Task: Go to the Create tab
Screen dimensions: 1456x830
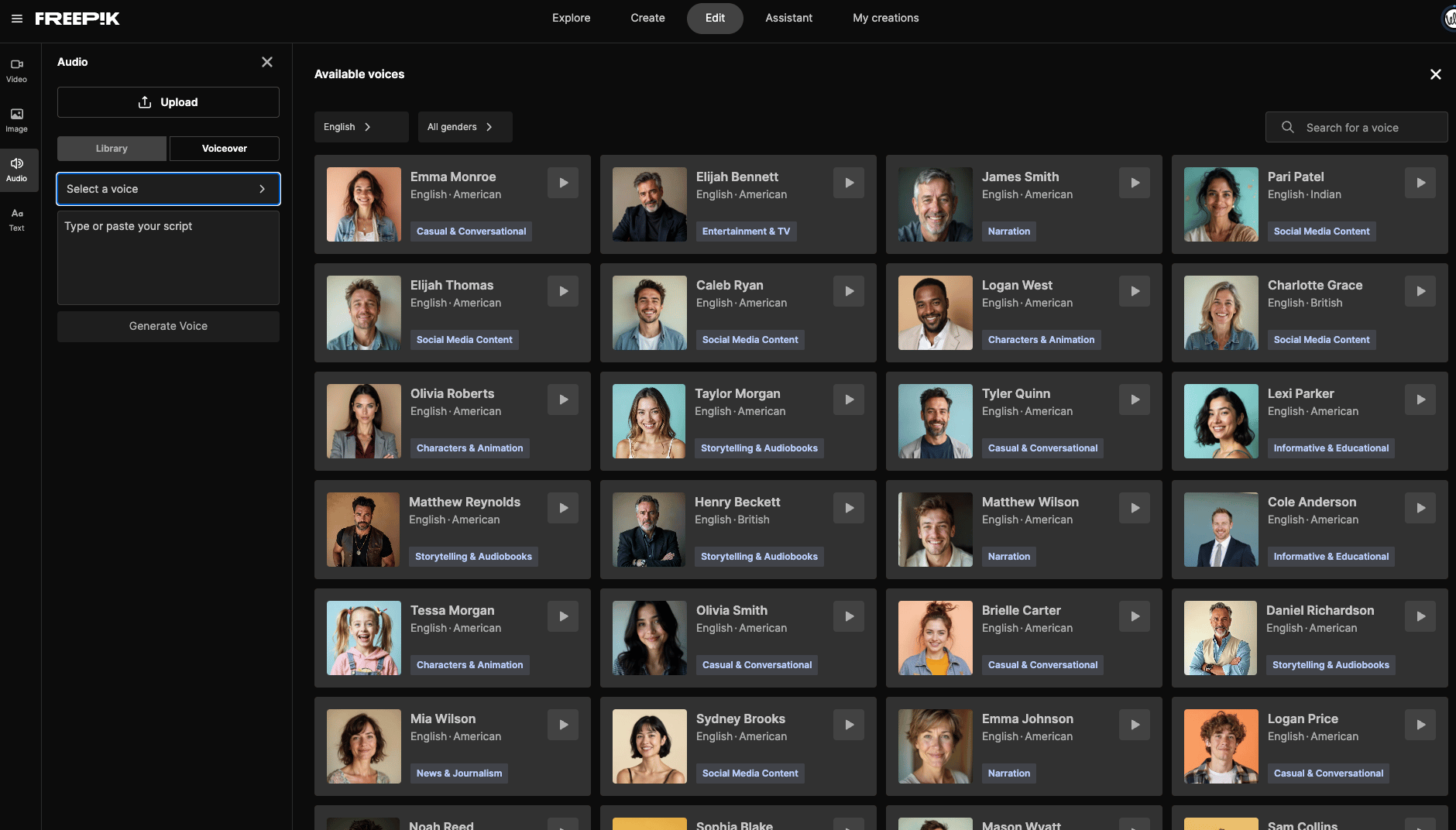Action: coord(647,19)
